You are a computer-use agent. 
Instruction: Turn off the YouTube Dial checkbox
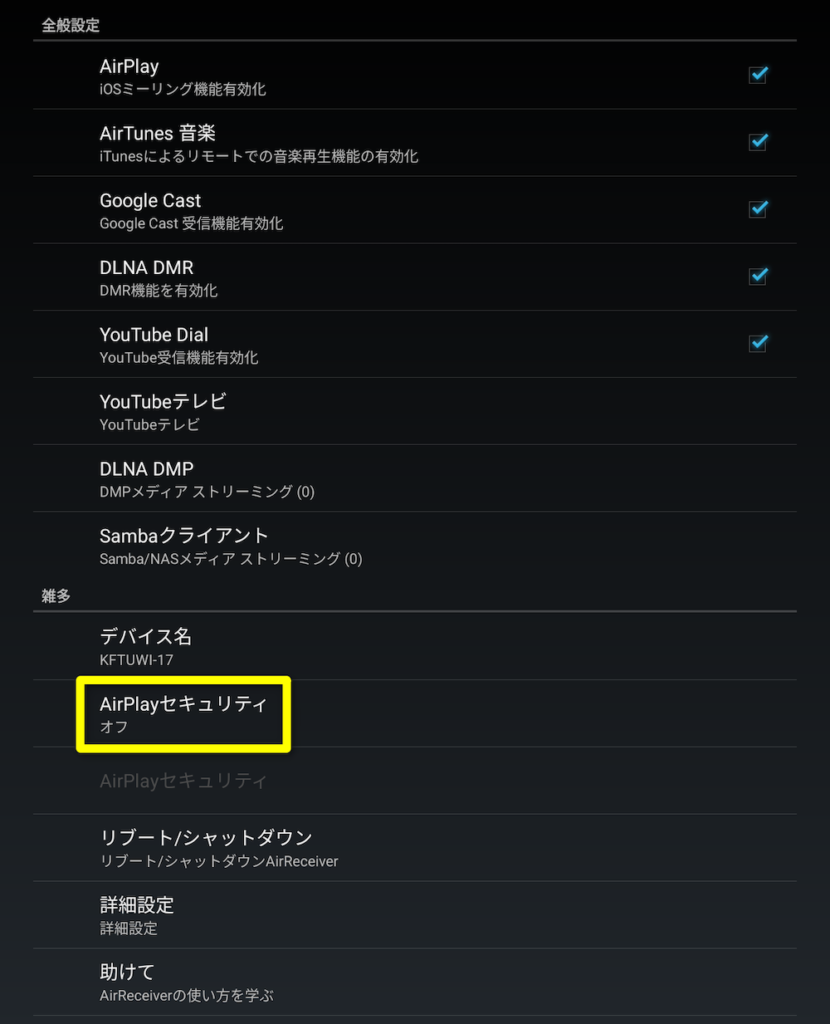click(x=758, y=344)
